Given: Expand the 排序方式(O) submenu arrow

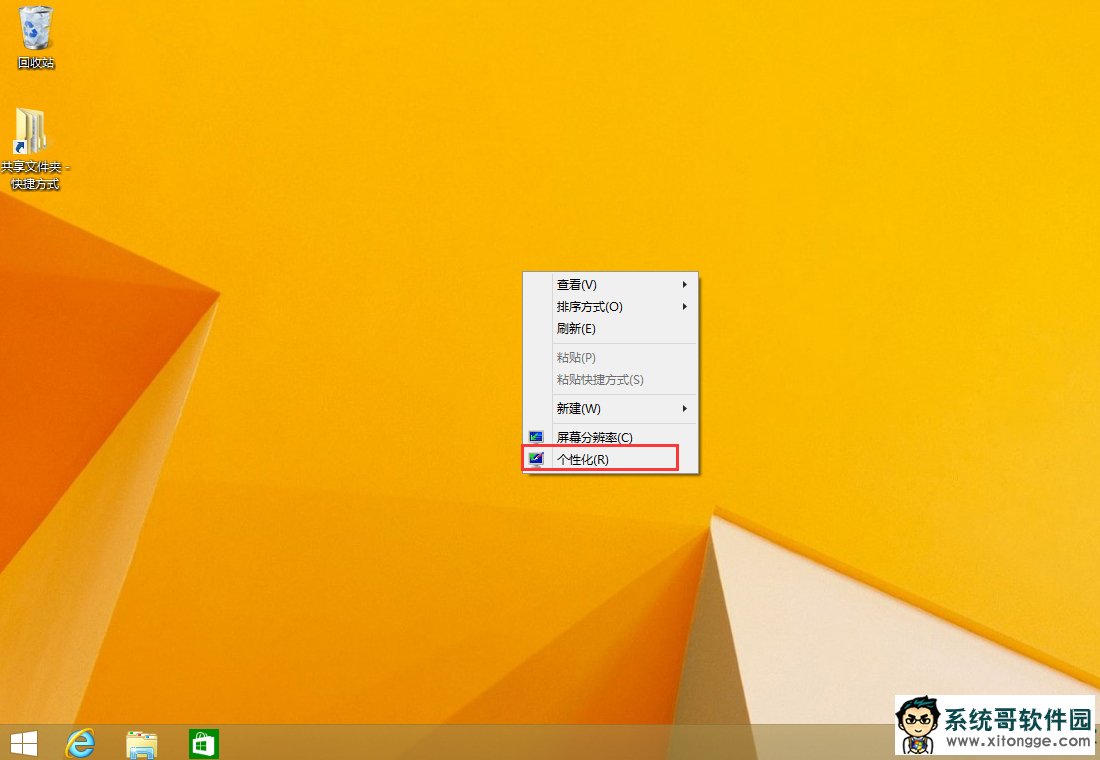Looking at the screenshot, I should click(685, 307).
